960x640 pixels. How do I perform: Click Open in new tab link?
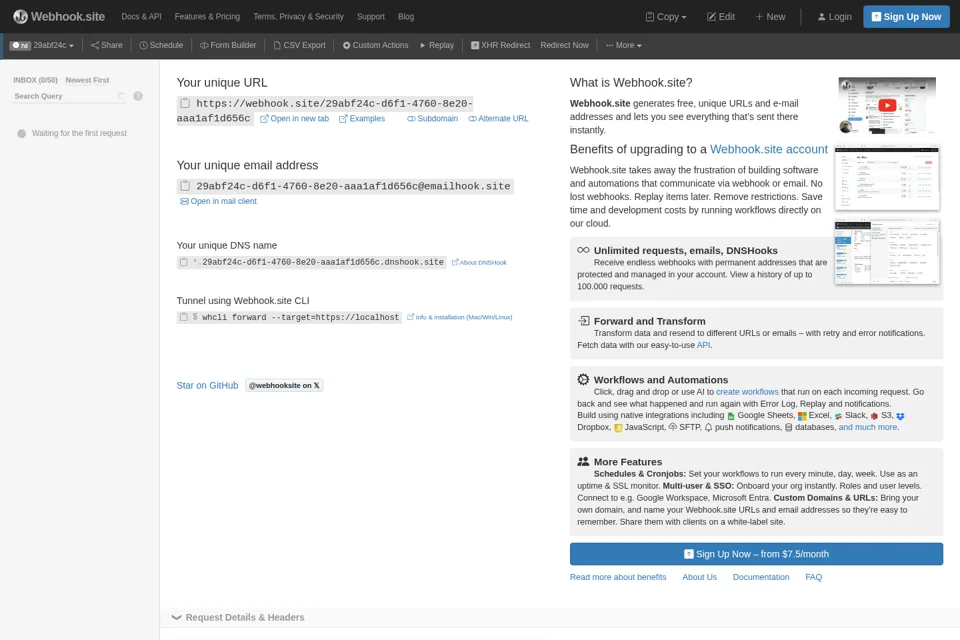294,119
